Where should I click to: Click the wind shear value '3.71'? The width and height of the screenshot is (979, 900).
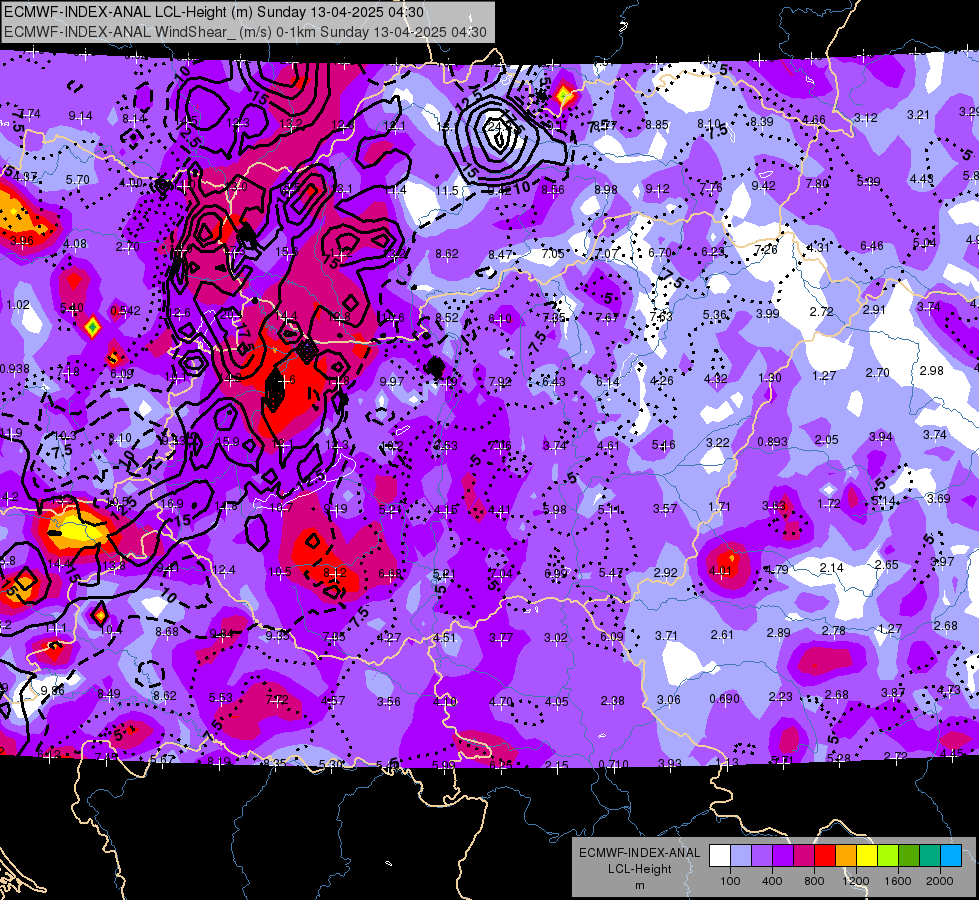(666, 635)
